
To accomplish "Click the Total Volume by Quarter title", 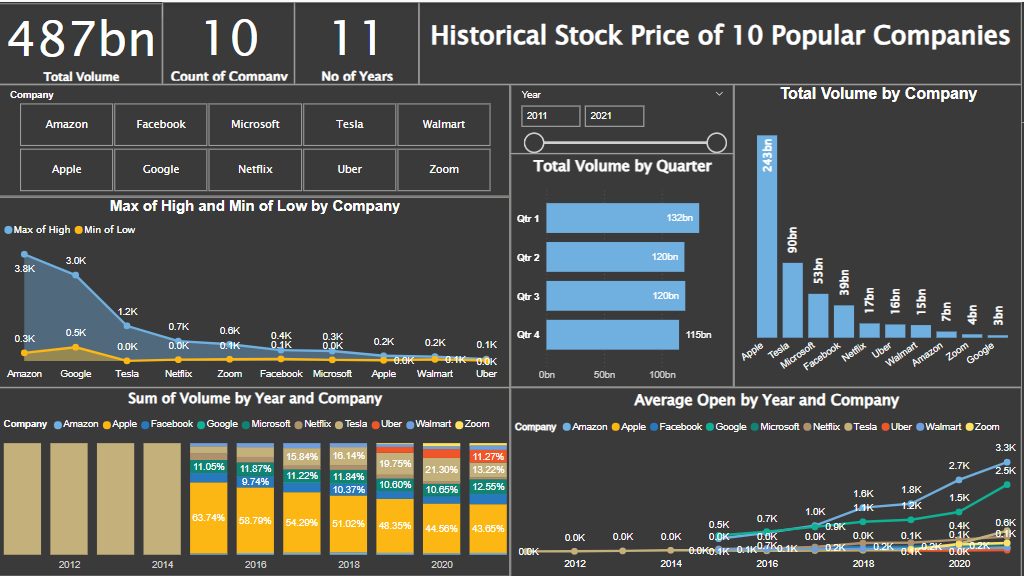I will (622, 166).
